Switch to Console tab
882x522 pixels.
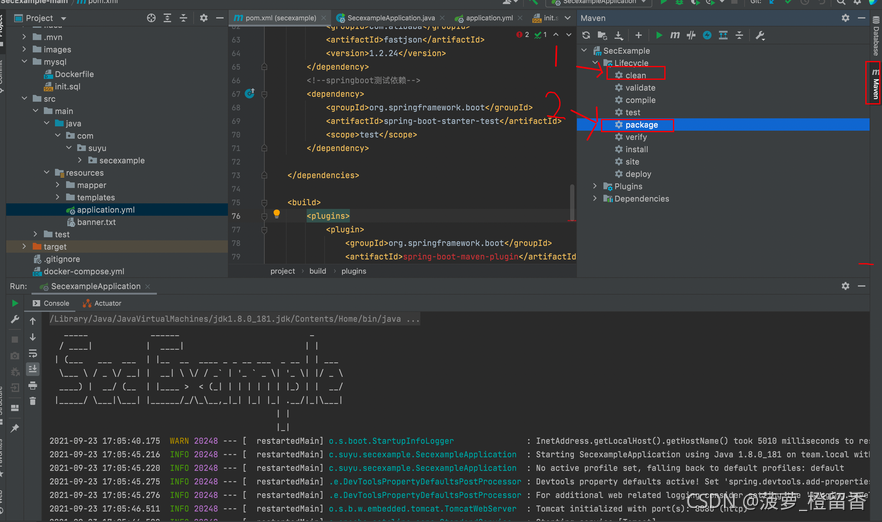pyautogui.click(x=51, y=303)
